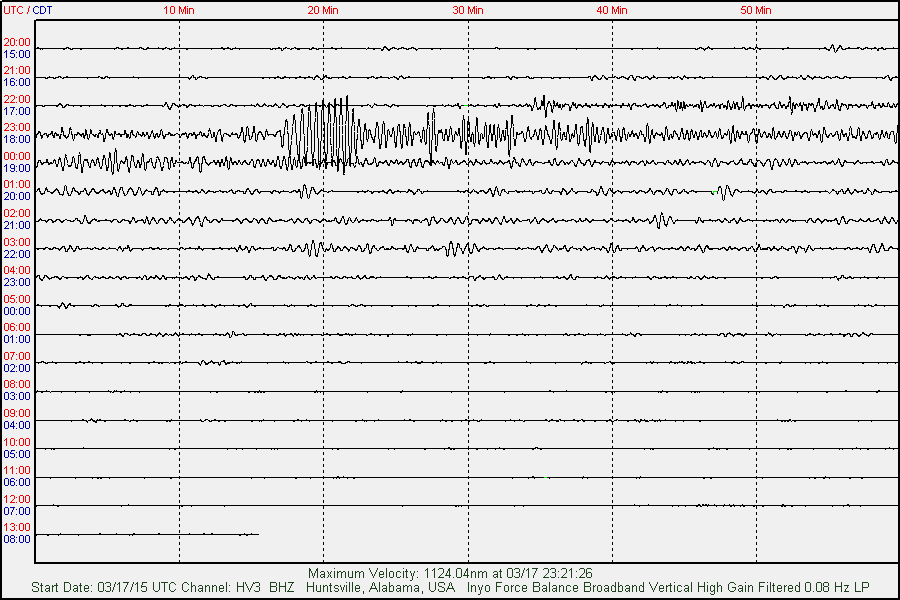
Task: Click the green marker on 11:00 trace
Action: 546,477
